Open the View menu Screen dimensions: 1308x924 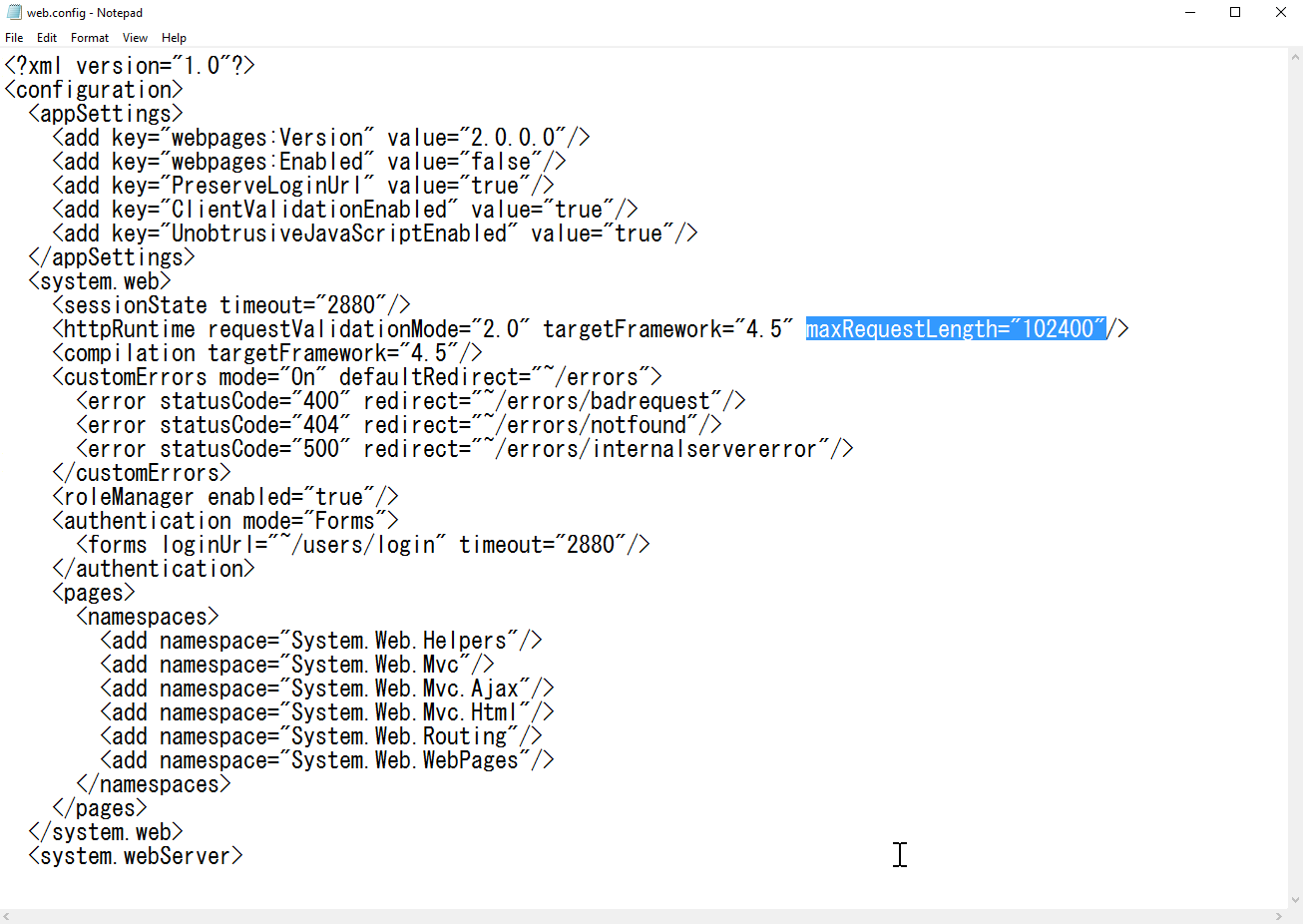[135, 38]
